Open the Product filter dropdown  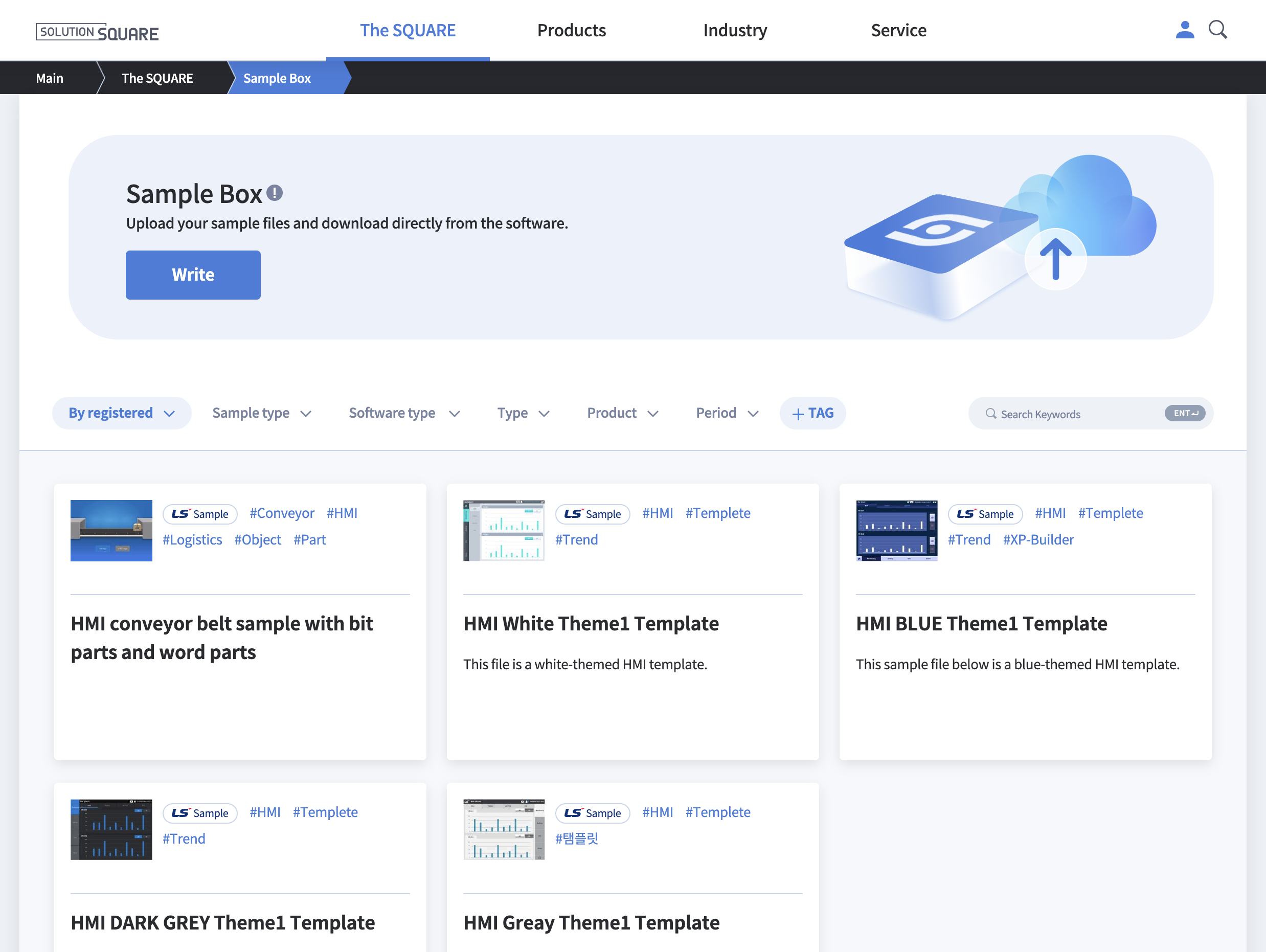[623, 413]
